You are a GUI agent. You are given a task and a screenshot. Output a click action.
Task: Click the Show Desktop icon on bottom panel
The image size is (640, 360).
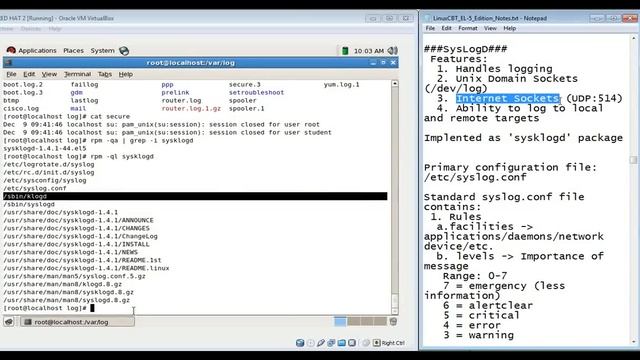9,322
